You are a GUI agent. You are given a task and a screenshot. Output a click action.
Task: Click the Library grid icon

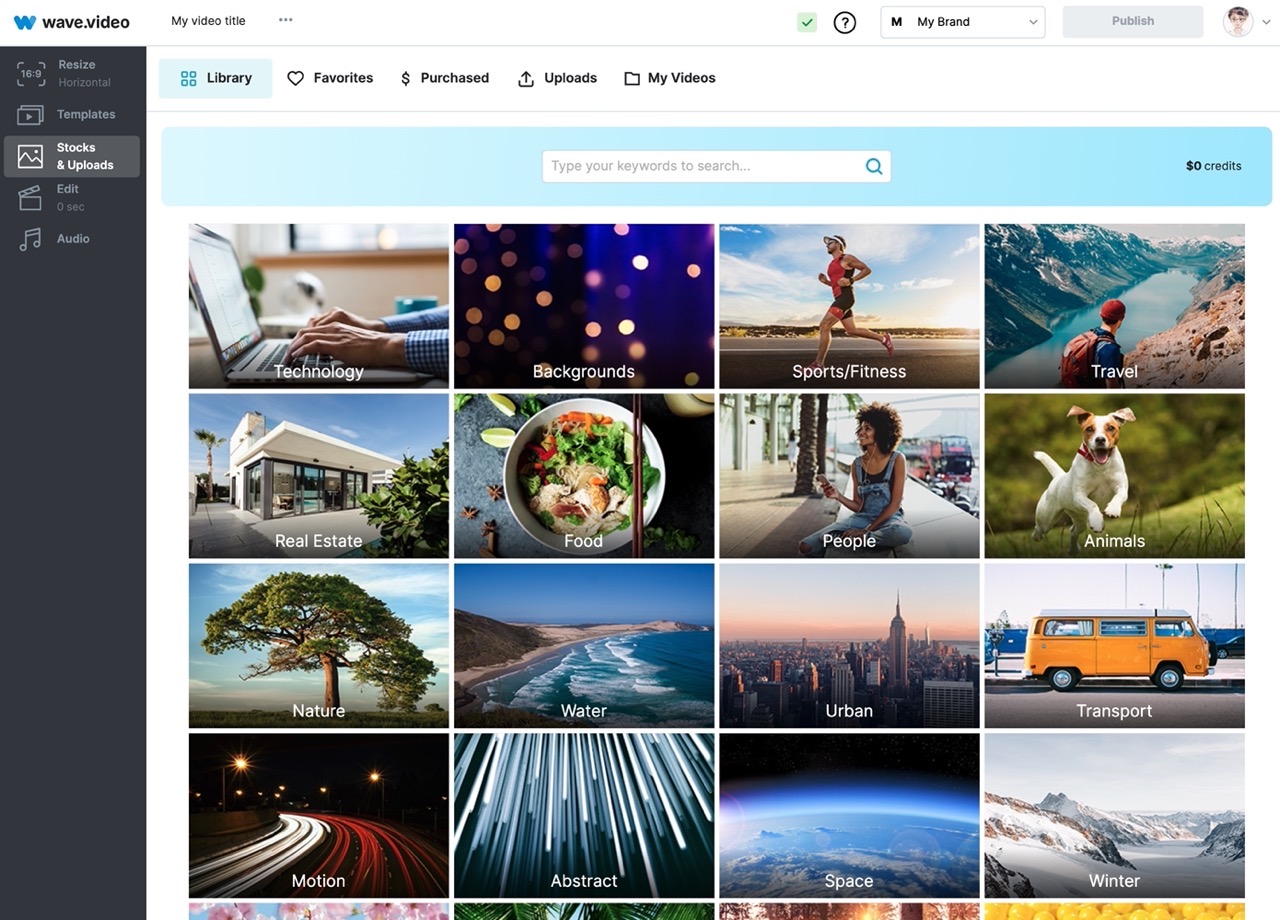188,78
